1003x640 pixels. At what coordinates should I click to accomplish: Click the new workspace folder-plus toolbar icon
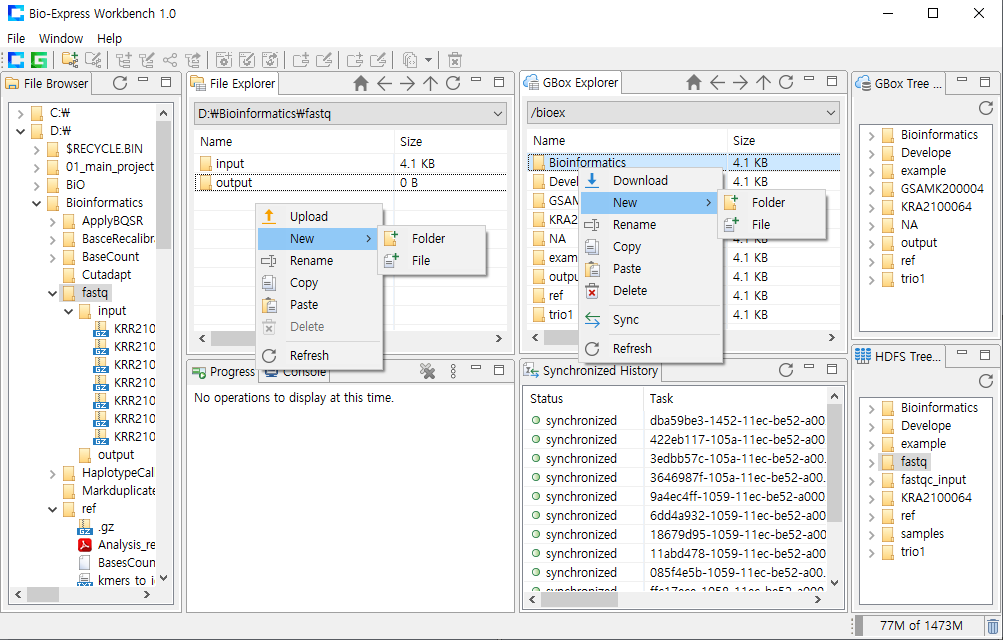pos(70,60)
